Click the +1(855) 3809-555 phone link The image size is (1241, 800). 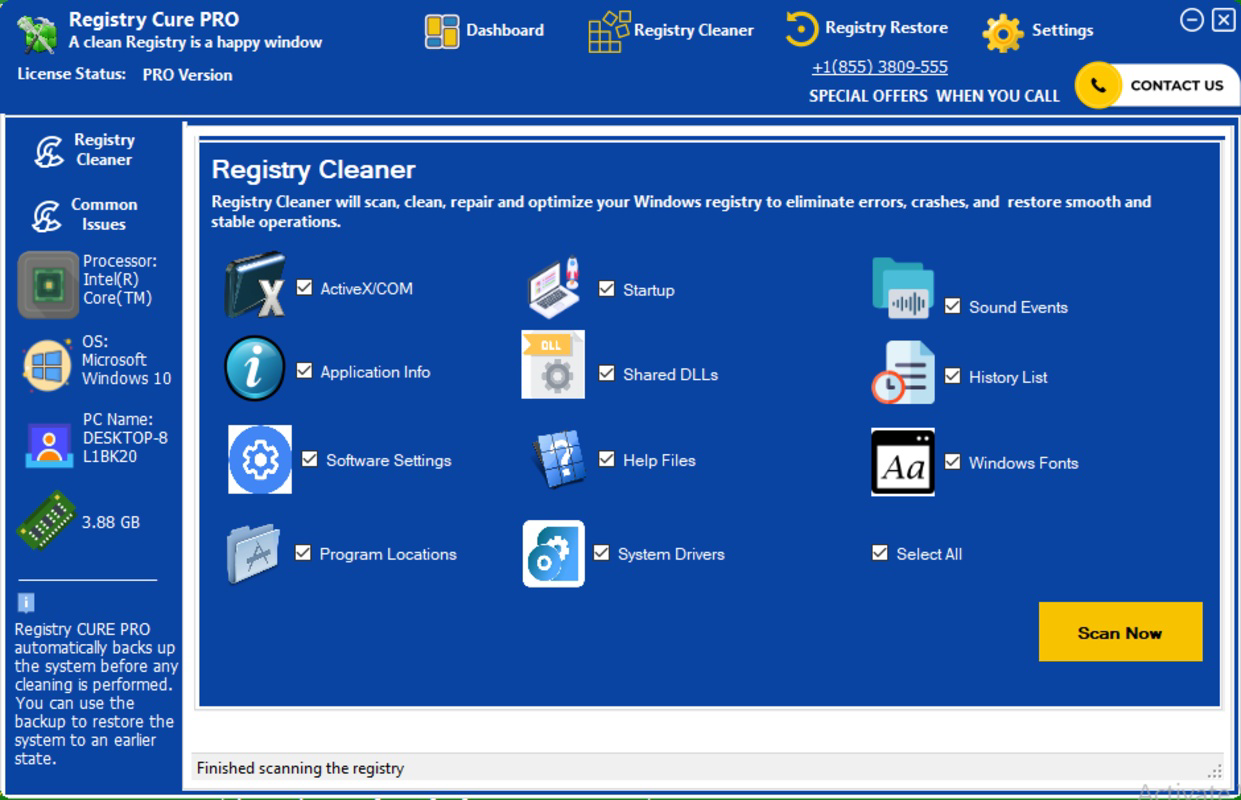(x=880, y=67)
